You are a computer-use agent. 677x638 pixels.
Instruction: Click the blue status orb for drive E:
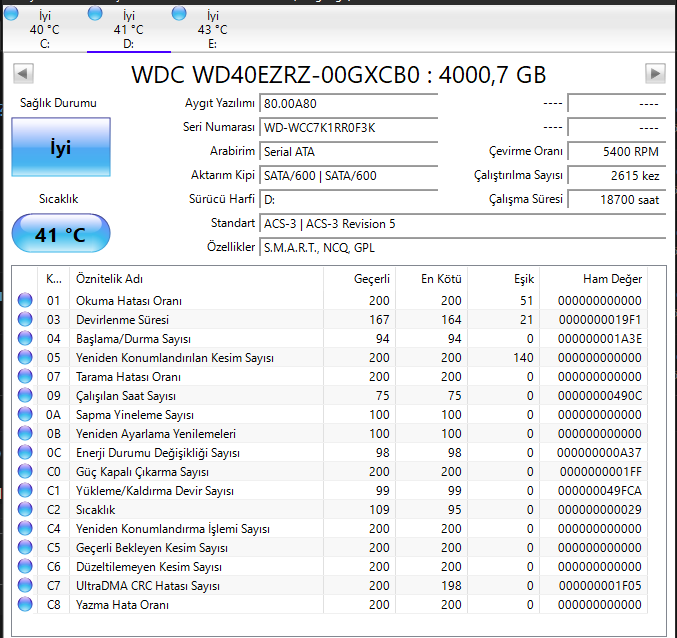[179, 13]
